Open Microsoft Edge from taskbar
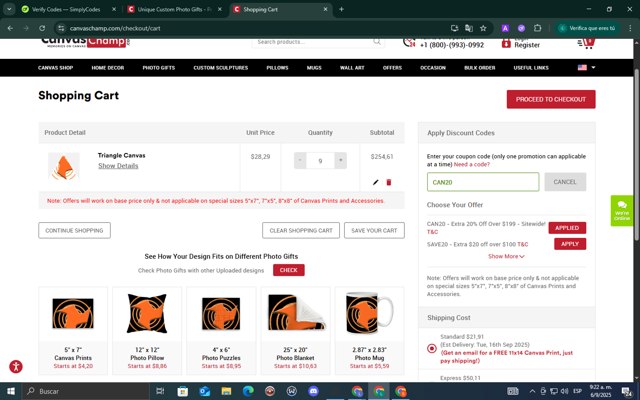The width and height of the screenshot is (640, 400). point(248,391)
